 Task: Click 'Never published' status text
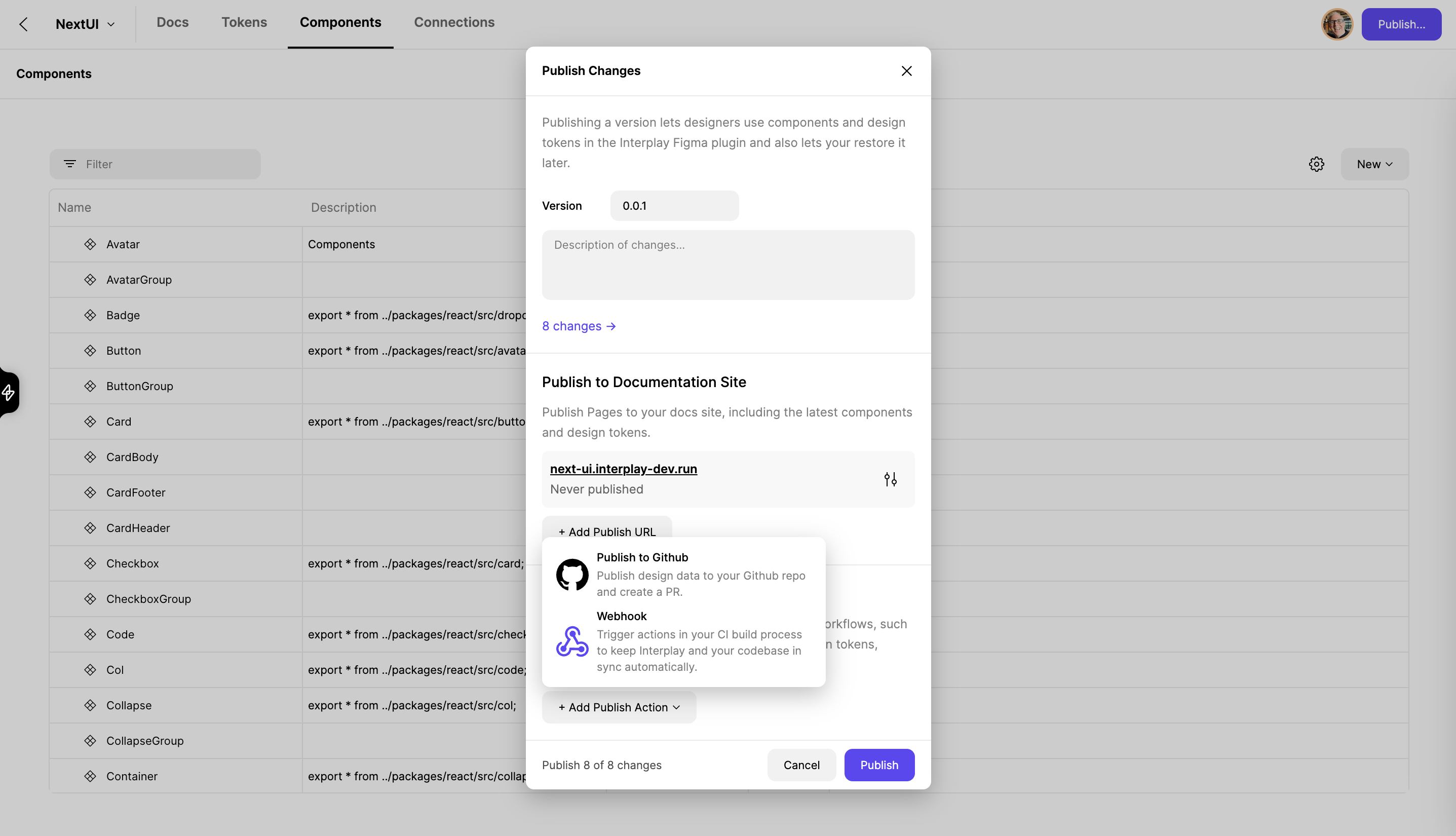(x=596, y=489)
